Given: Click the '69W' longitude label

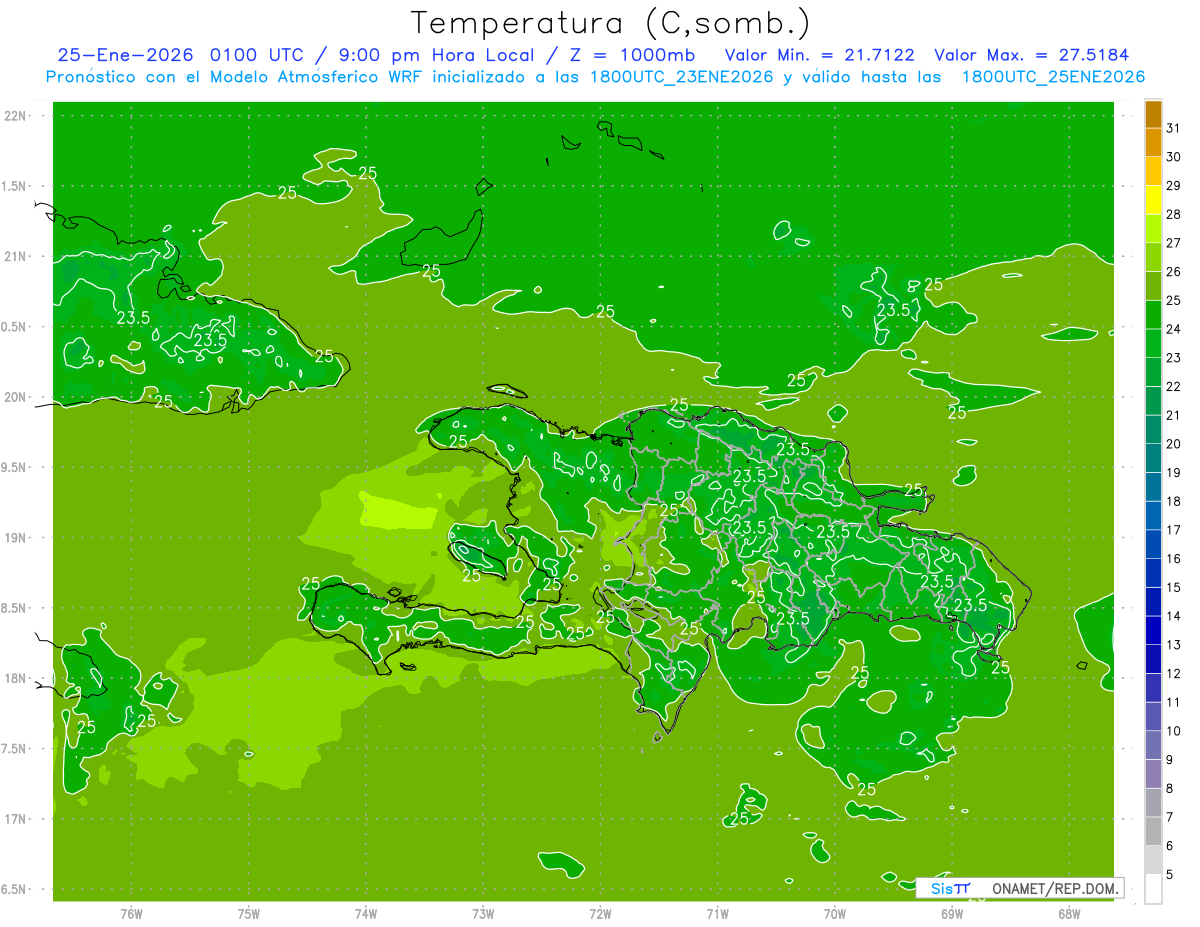Looking at the screenshot, I should (952, 913).
